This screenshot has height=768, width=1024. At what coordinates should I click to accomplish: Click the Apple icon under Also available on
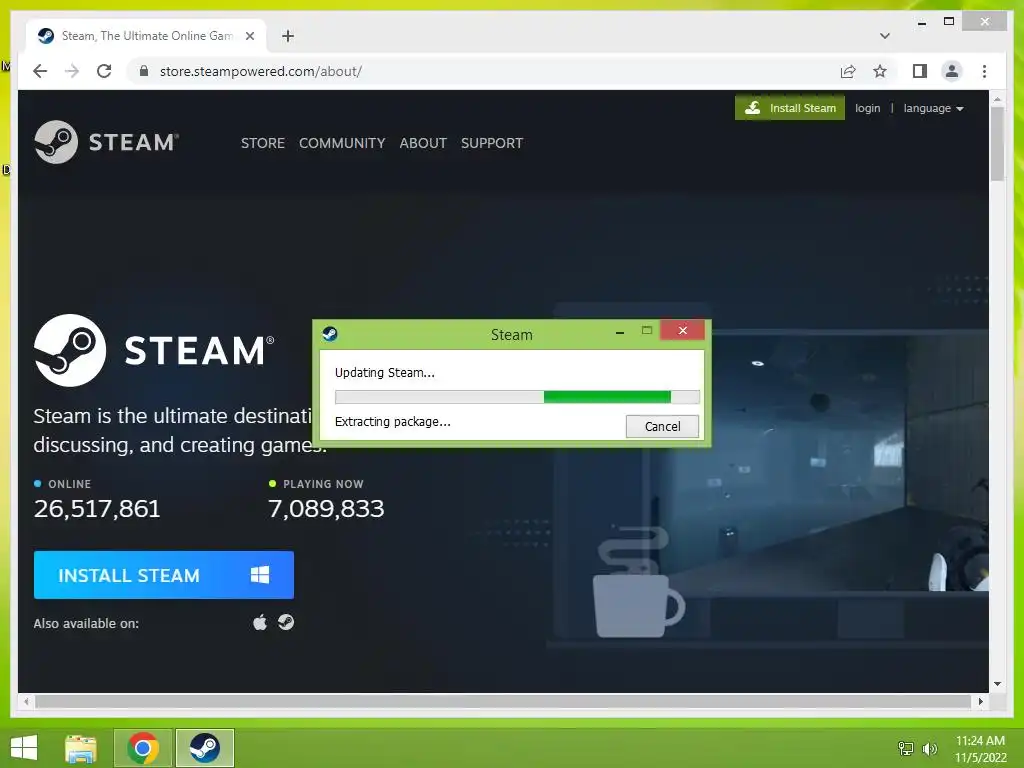pyautogui.click(x=260, y=622)
